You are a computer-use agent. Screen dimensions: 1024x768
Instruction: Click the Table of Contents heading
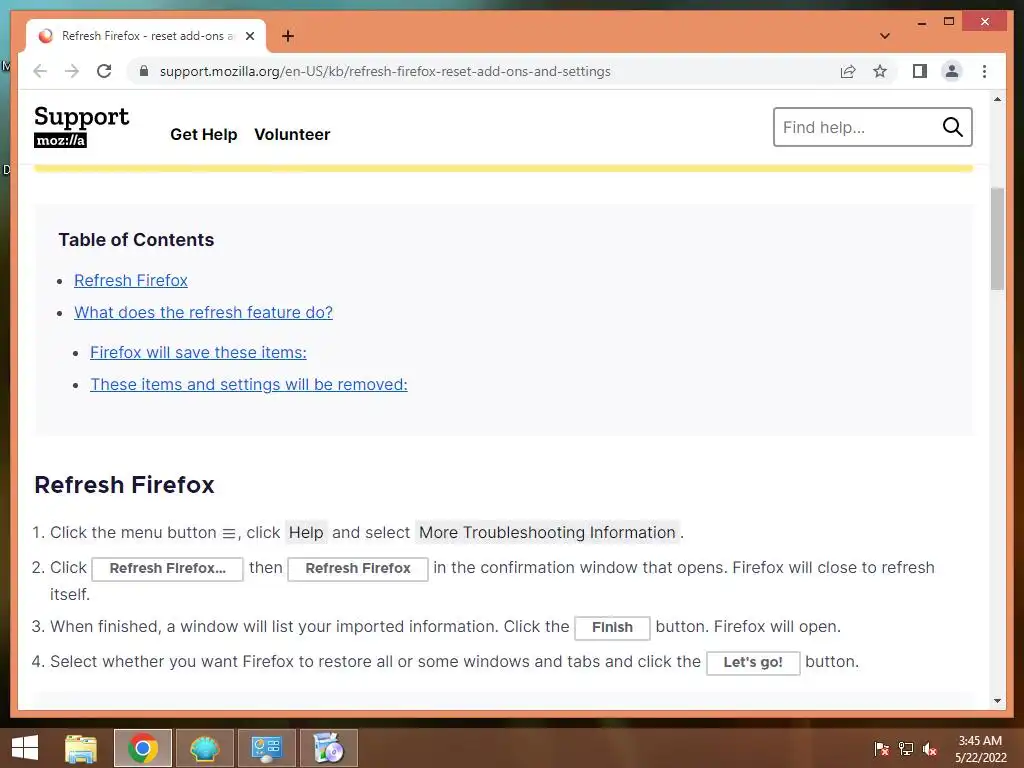[136, 240]
